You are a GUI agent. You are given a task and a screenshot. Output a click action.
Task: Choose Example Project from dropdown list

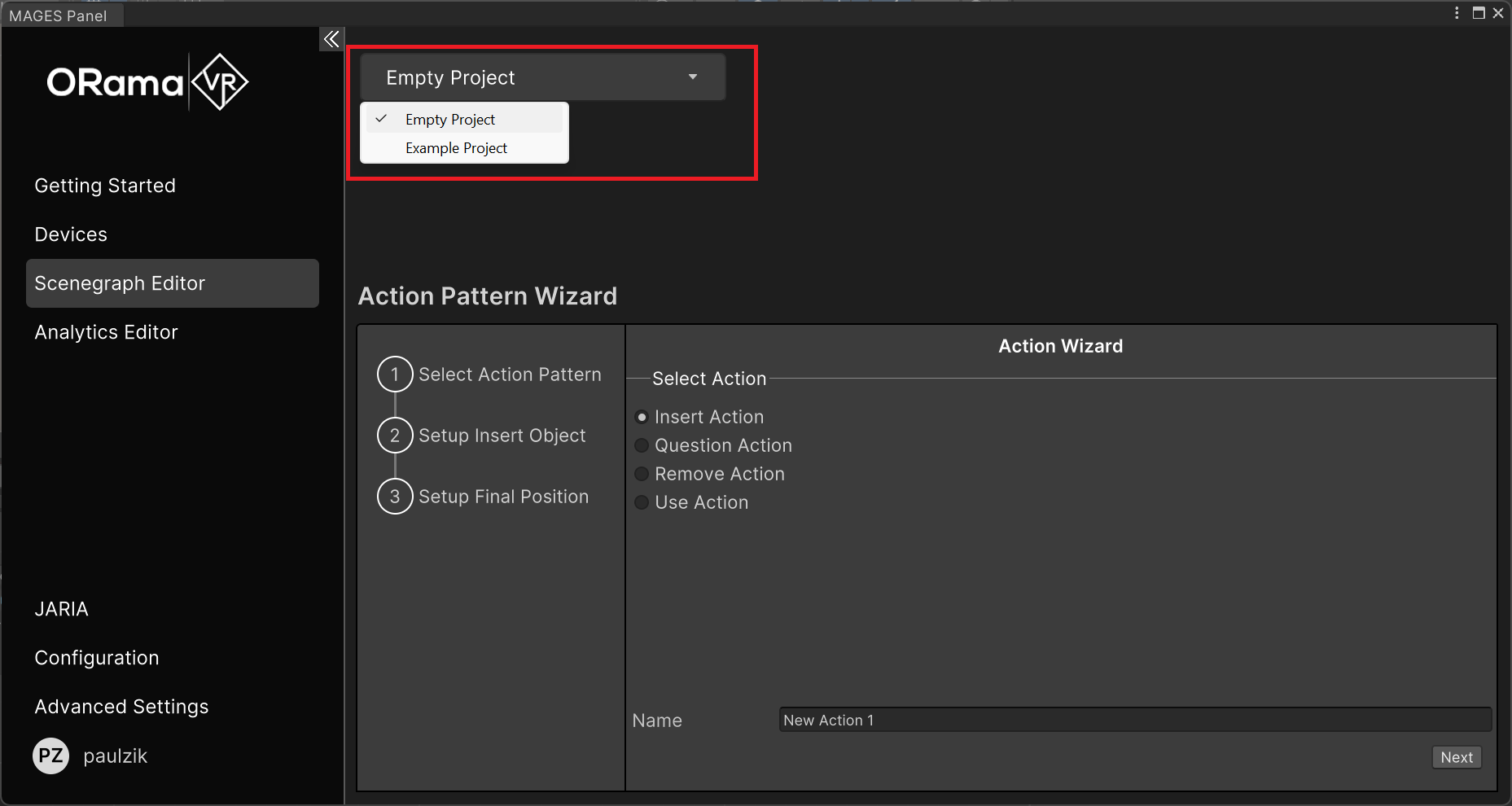click(456, 148)
